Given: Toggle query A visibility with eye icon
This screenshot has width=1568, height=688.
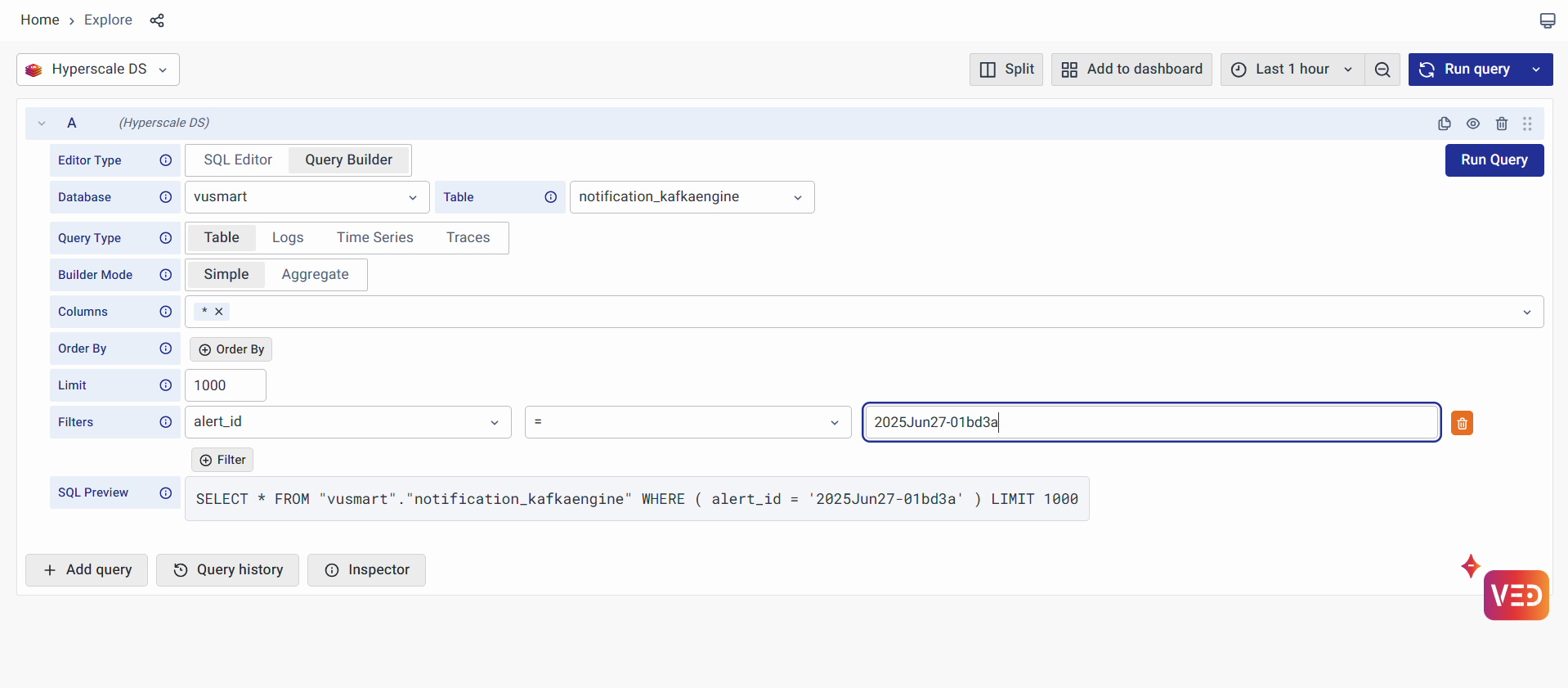Looking at the screenshot, I should (1472, 124).
